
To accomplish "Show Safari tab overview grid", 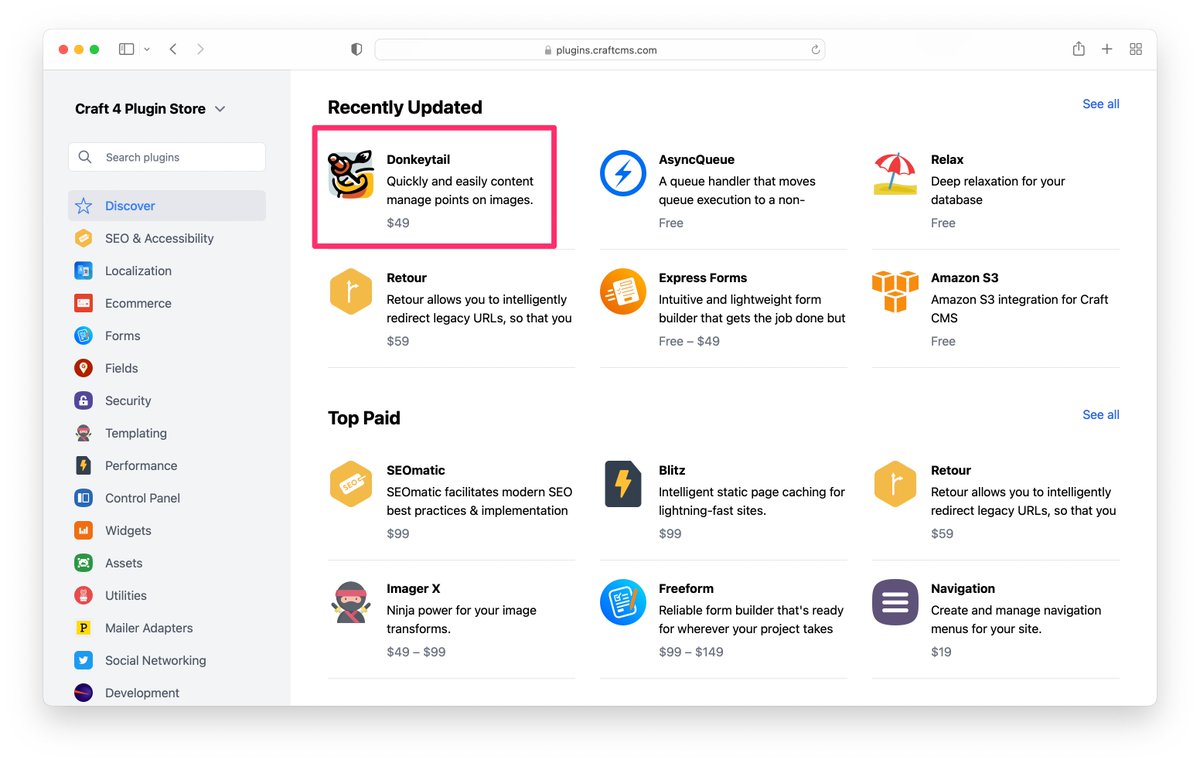I will 1136,49.
